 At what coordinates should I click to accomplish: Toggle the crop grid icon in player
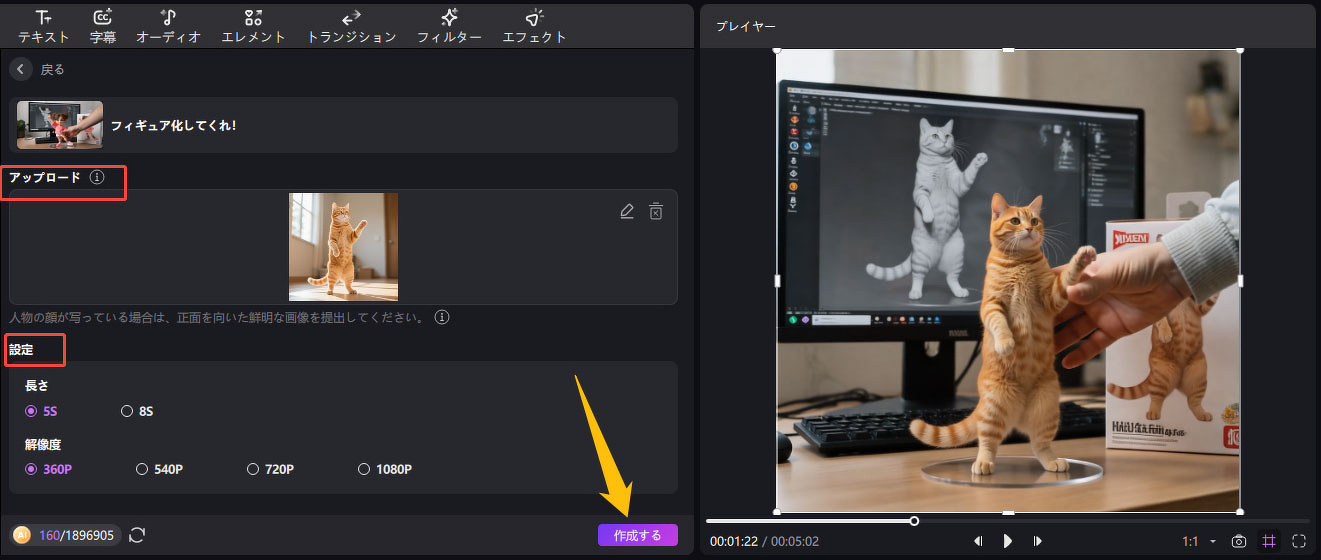(1269, 541)
